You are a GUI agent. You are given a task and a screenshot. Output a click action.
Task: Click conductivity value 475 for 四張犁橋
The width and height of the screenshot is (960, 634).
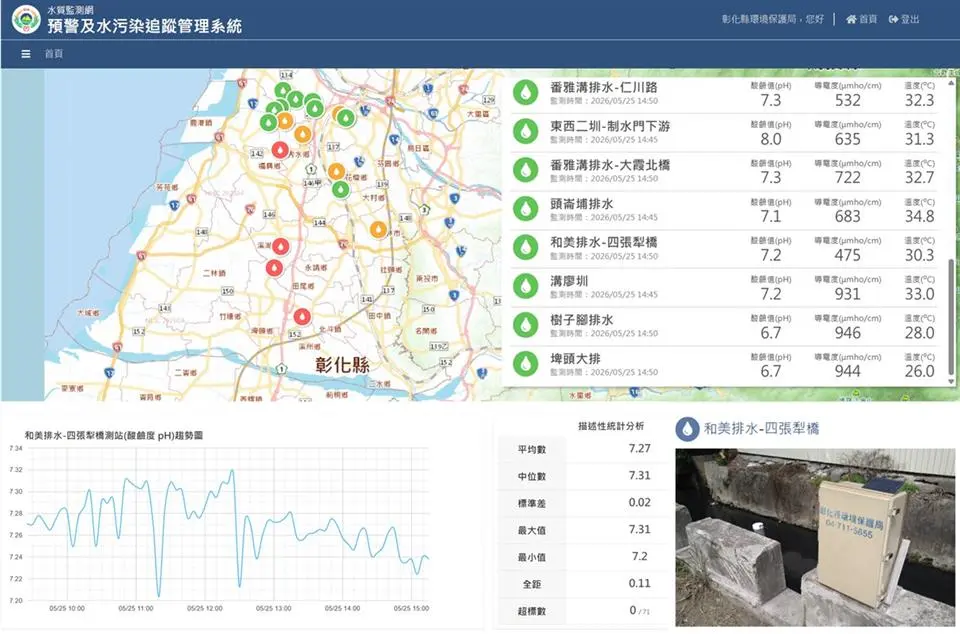(847, 255)
